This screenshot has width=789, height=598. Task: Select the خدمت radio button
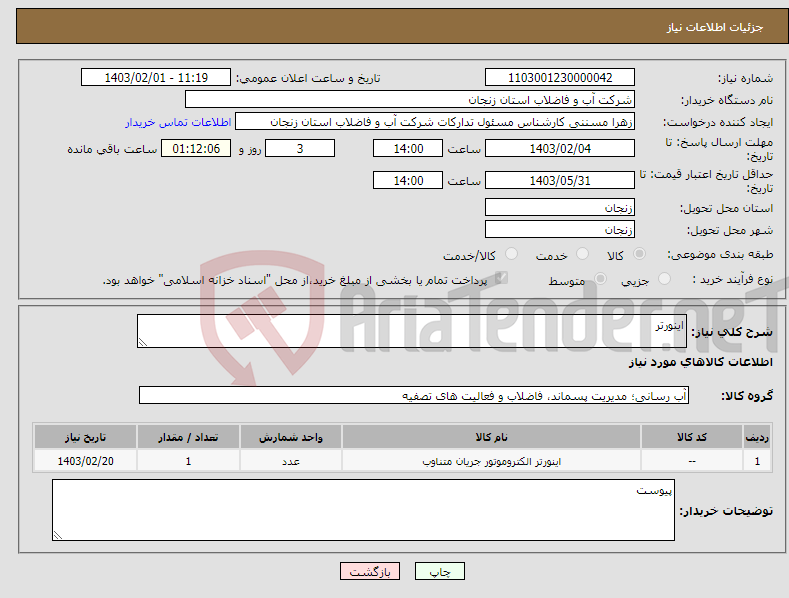582,254
